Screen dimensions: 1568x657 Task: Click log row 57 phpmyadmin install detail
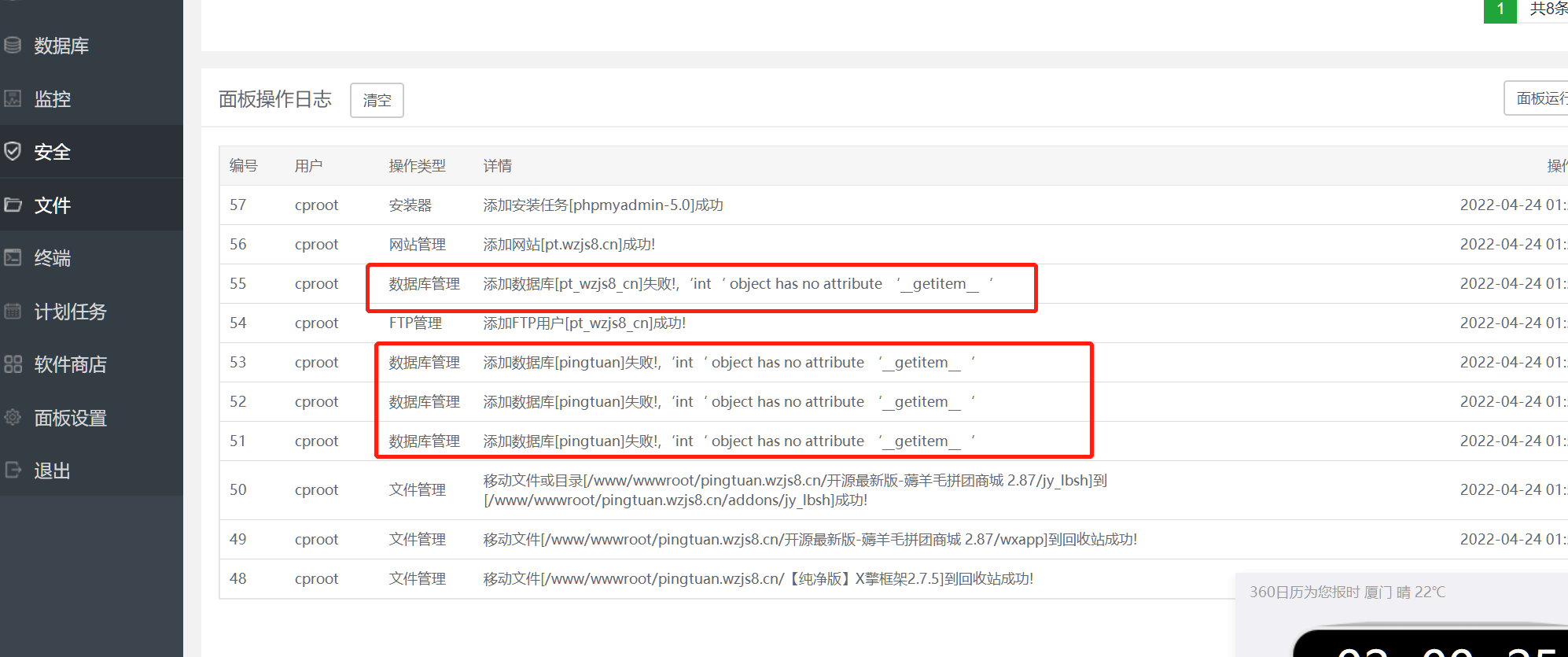pyautogui.click(x=602, y=205)
